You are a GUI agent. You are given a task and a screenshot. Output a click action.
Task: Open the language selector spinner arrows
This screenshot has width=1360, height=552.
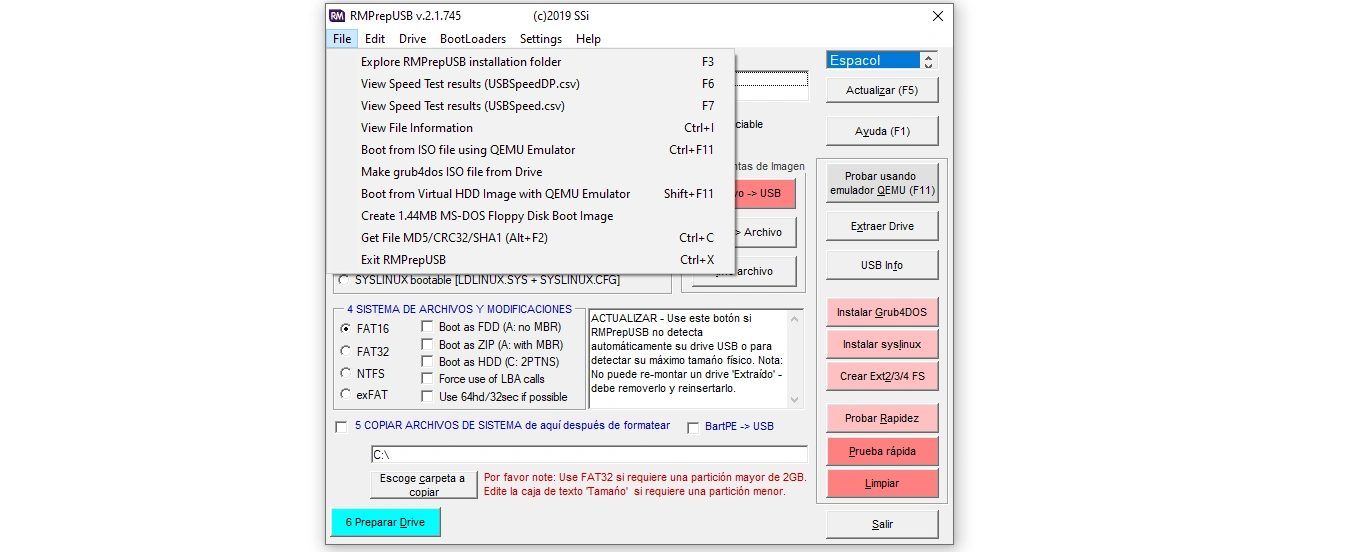(x=929, y=61)
